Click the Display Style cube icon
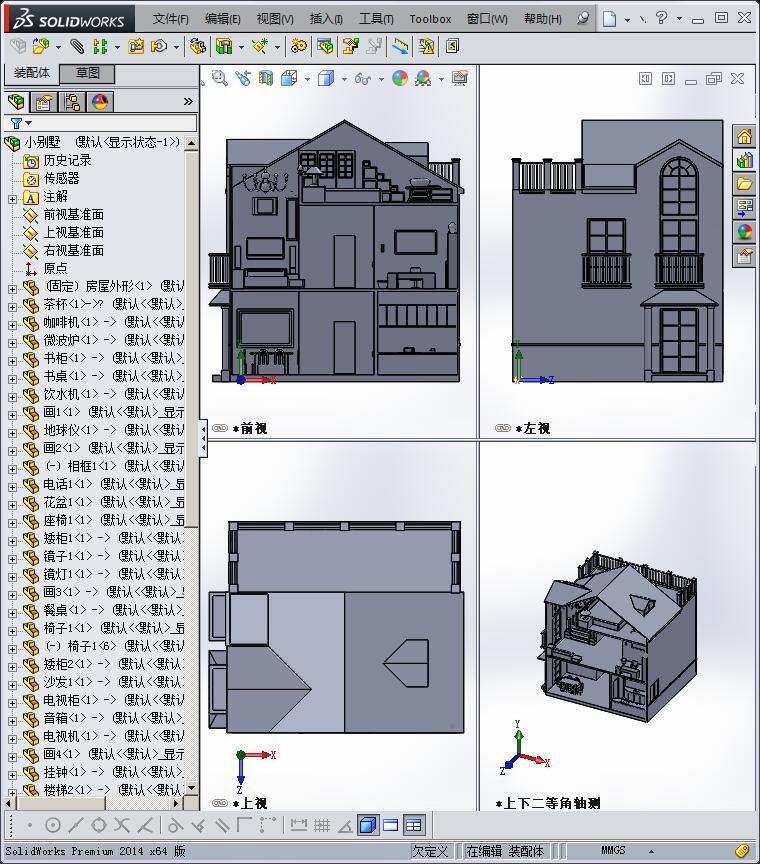The height and width of the screenshot is (864, 760). click(x=326, y=78)
